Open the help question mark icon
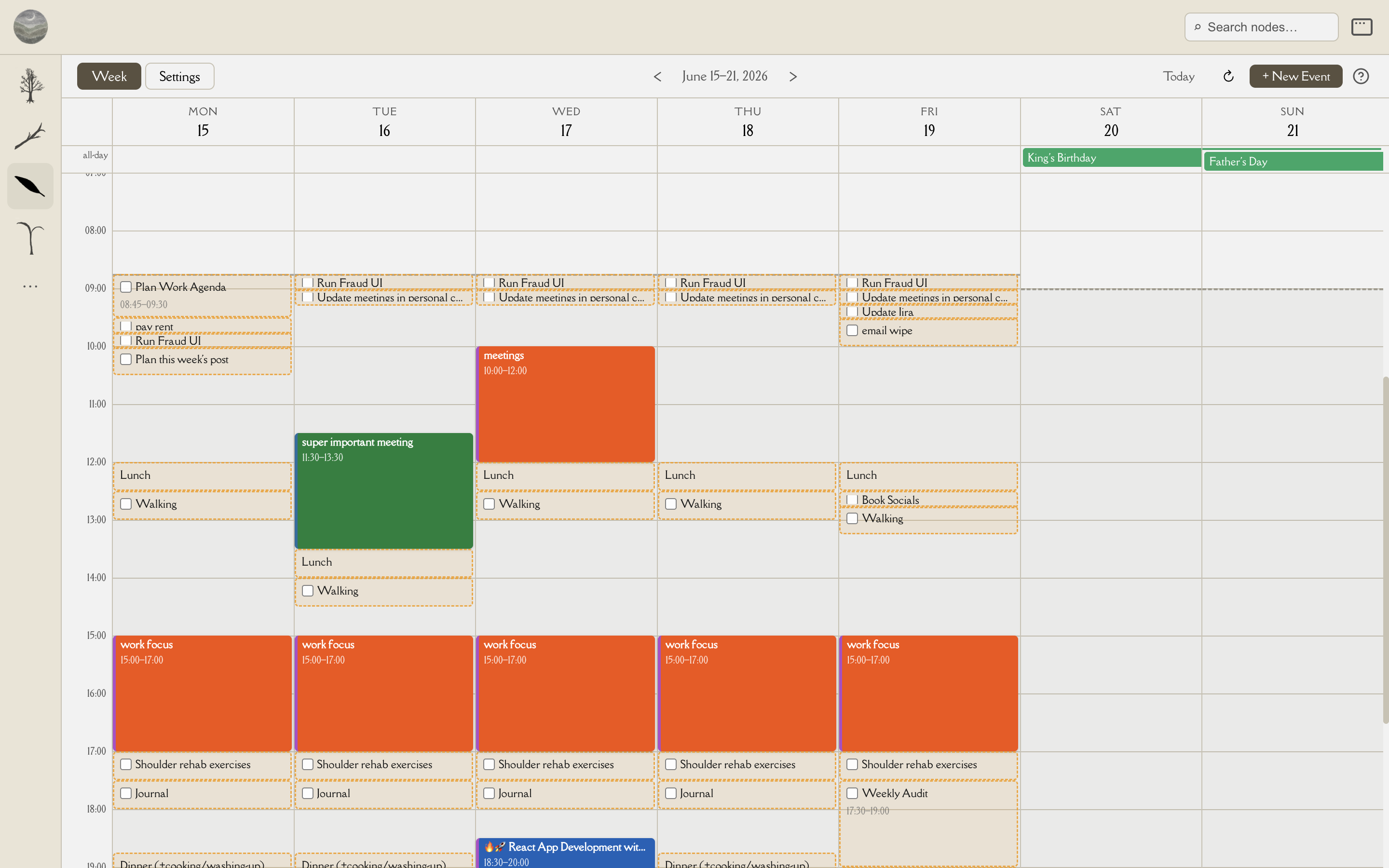This screenshot has width=1389, height=868. pyautogui.click(x=1361, y=76)
